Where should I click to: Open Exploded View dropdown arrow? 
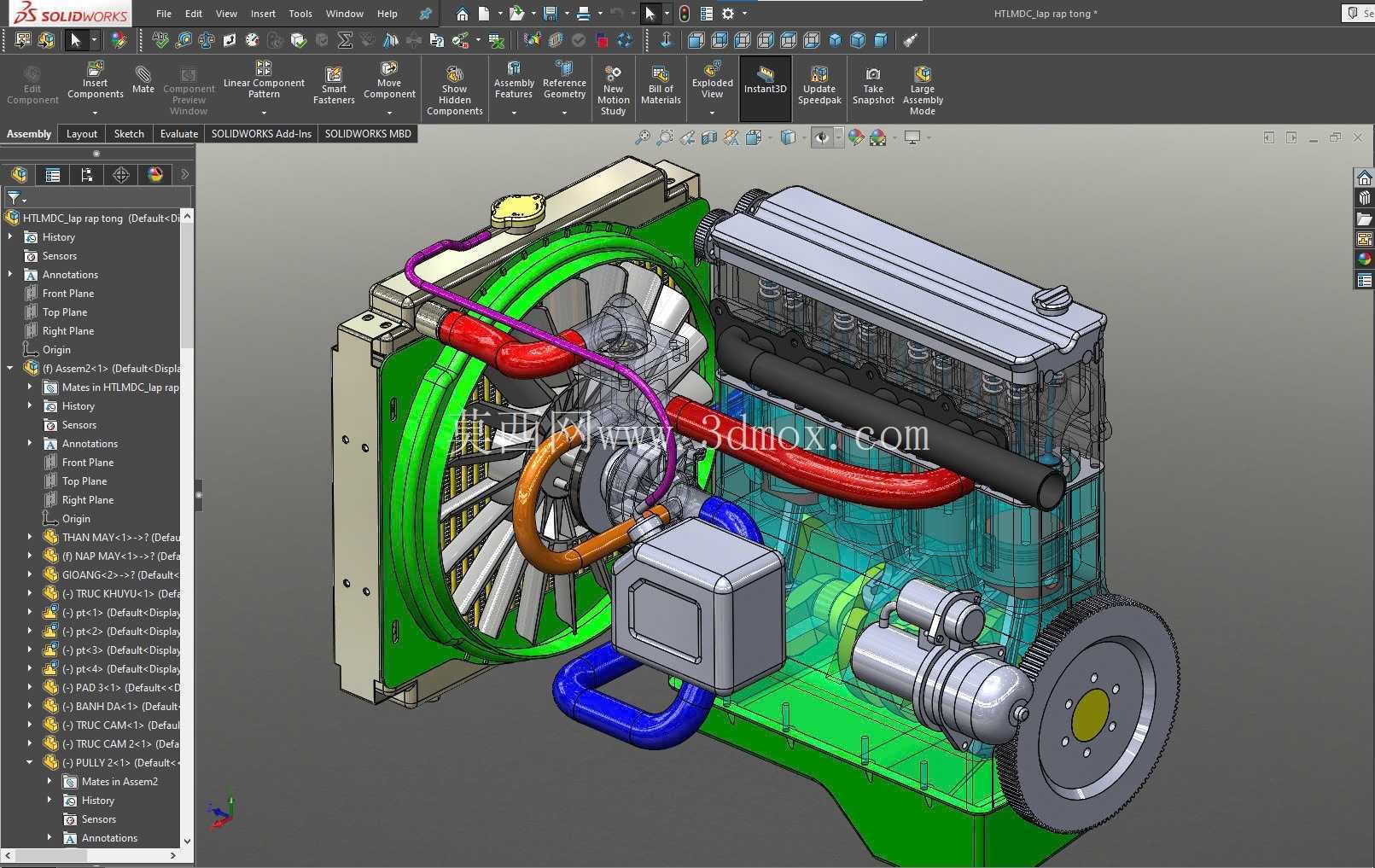pos(712,112)
